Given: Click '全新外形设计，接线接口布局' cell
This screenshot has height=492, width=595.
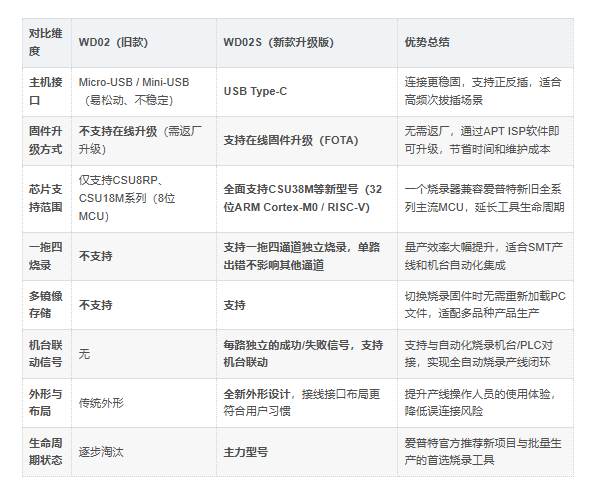Looking at the screenshot, I should [307, 403].
